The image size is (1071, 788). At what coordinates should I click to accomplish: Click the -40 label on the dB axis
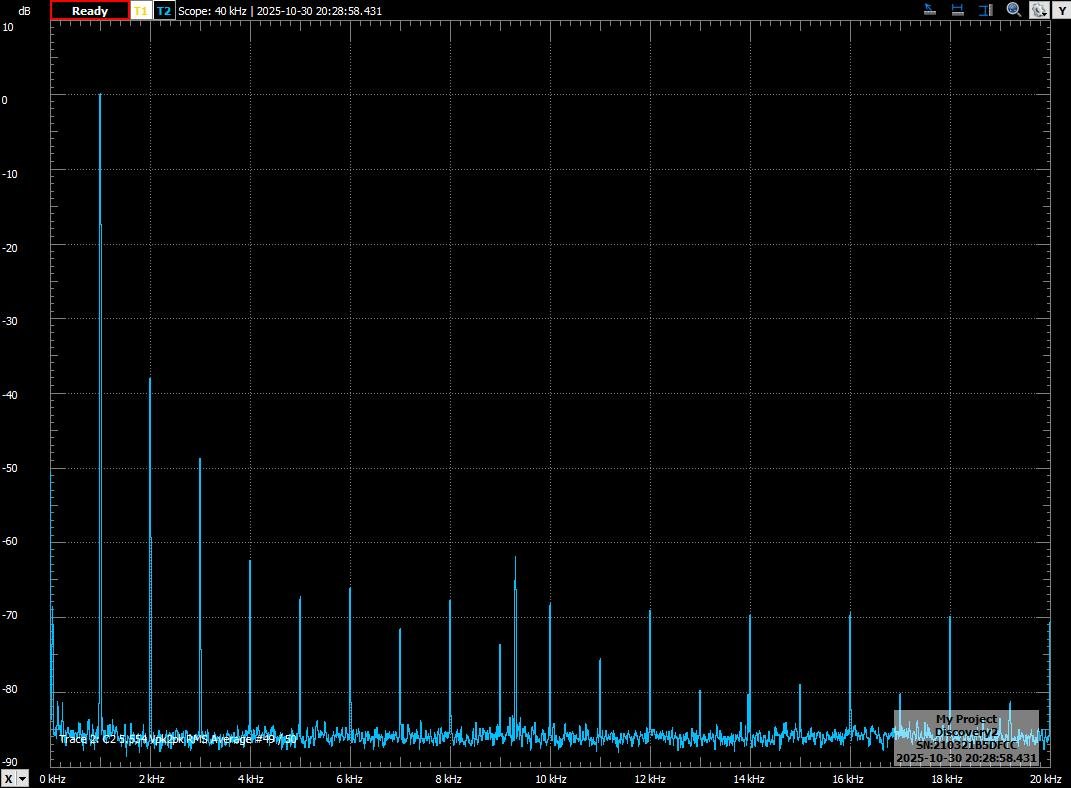[x=8, y=394]
